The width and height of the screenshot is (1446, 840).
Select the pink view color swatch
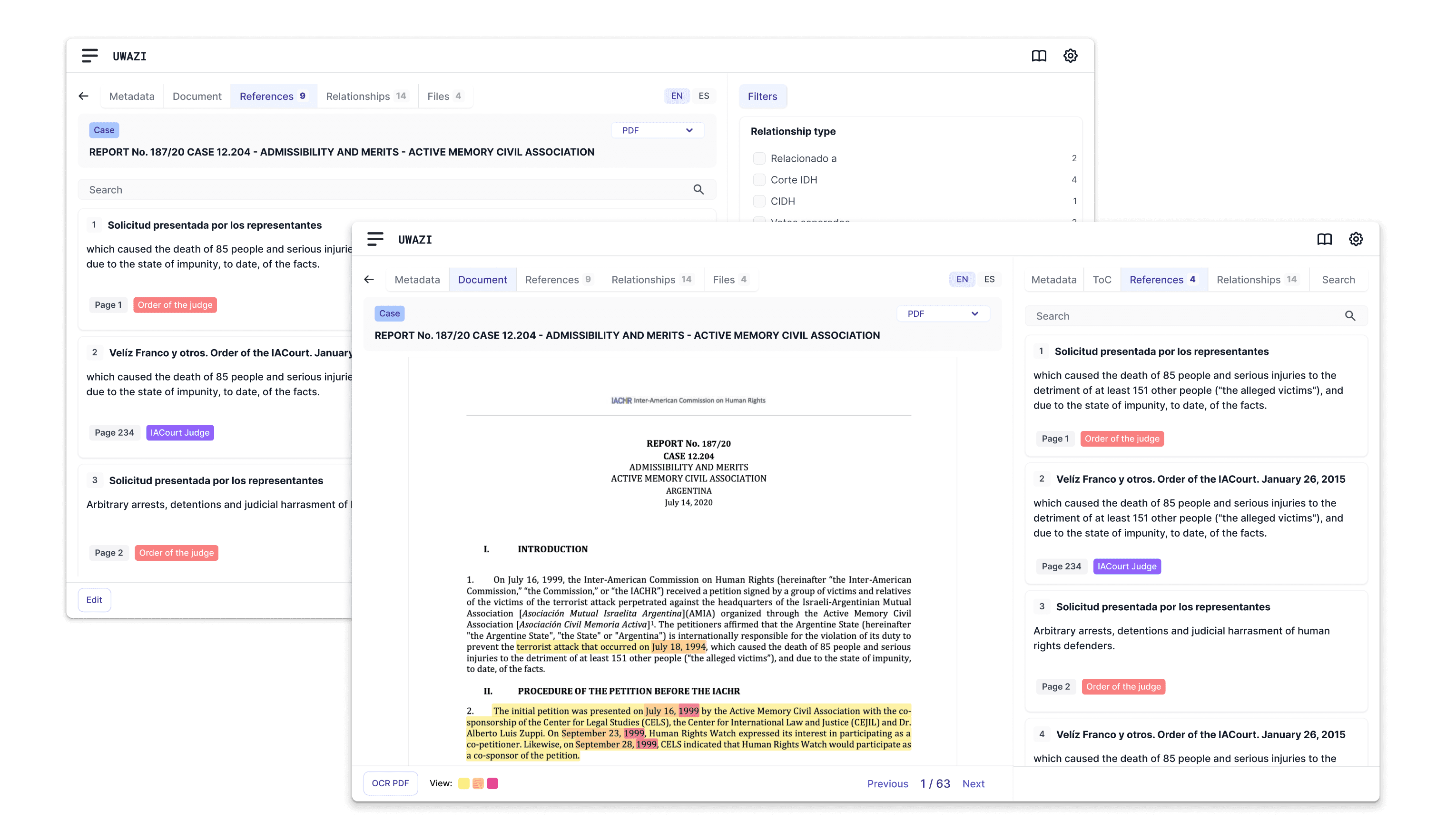pos(492,783)
